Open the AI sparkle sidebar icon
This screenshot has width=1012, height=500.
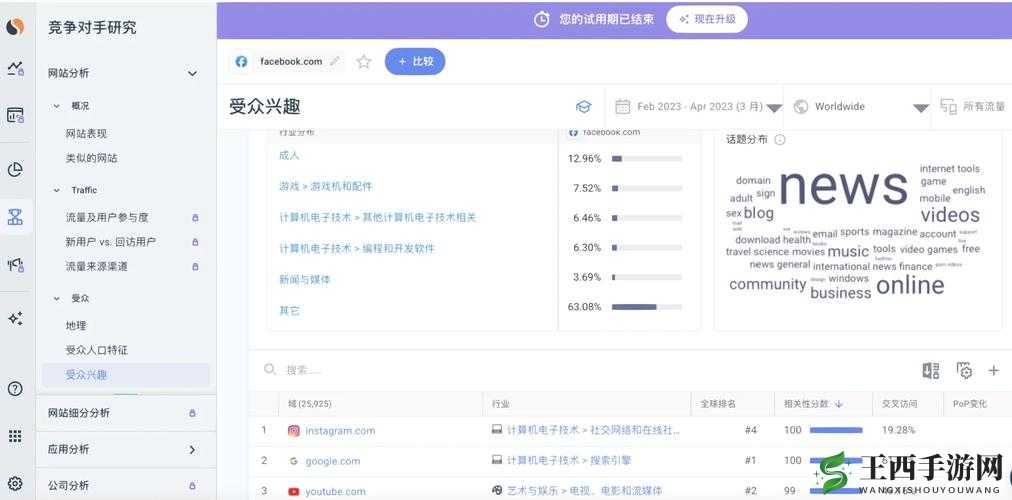tap(15, 318)
